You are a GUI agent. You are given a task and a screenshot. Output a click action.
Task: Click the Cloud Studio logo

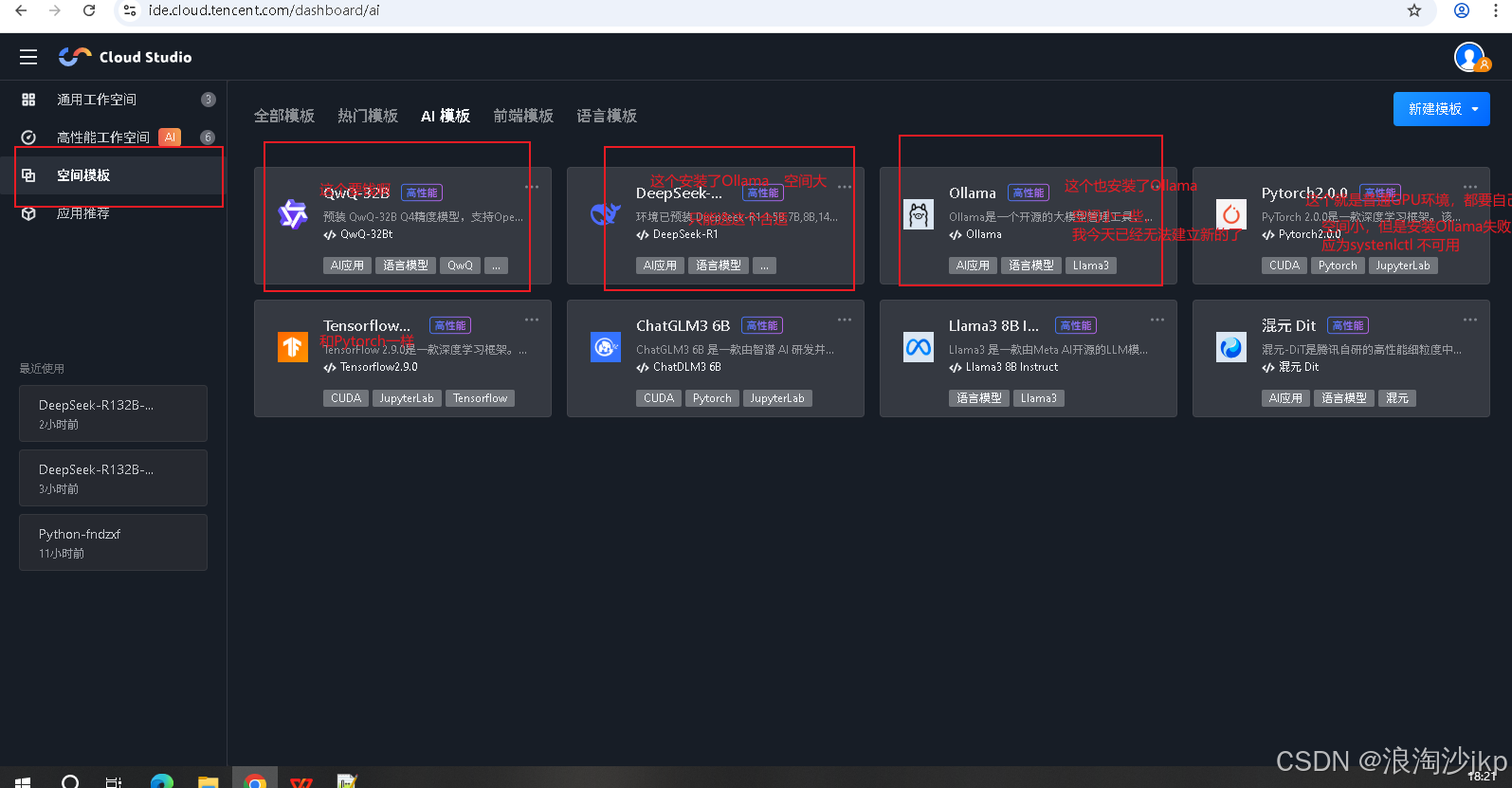point(125,57)
